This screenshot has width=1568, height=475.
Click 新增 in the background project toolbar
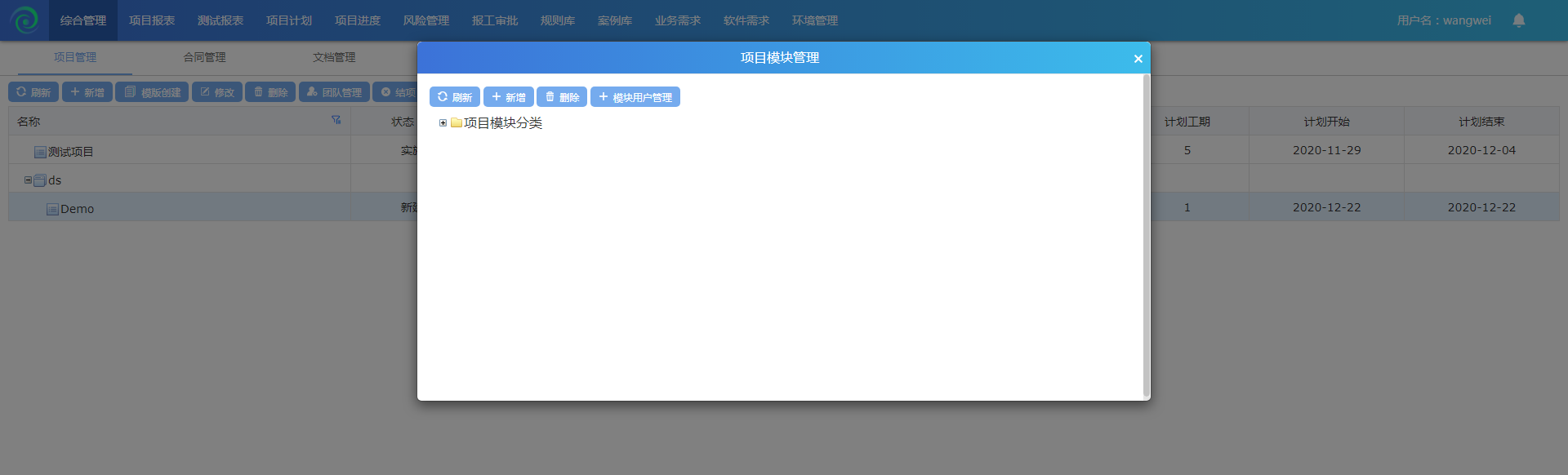[87, 92]
